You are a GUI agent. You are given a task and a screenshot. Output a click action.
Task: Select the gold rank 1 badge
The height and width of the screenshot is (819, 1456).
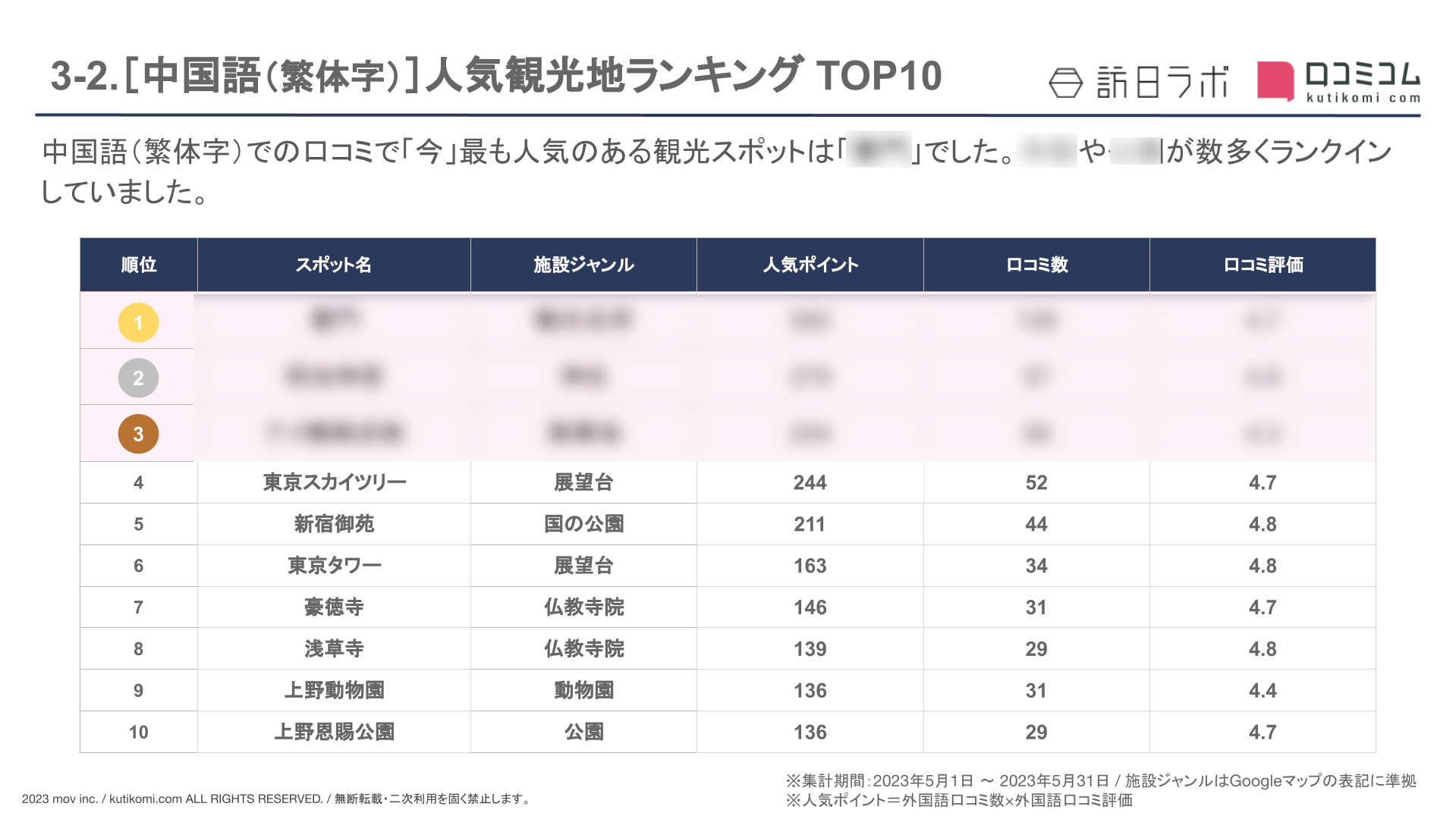pyautogui.click(x=138, y=322)
